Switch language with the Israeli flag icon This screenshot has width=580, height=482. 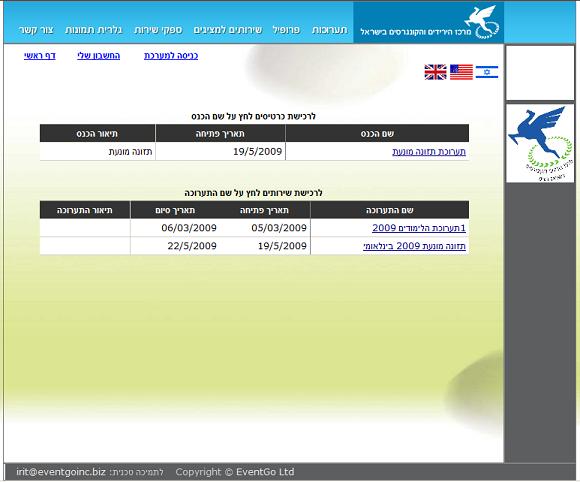(487, 72)
